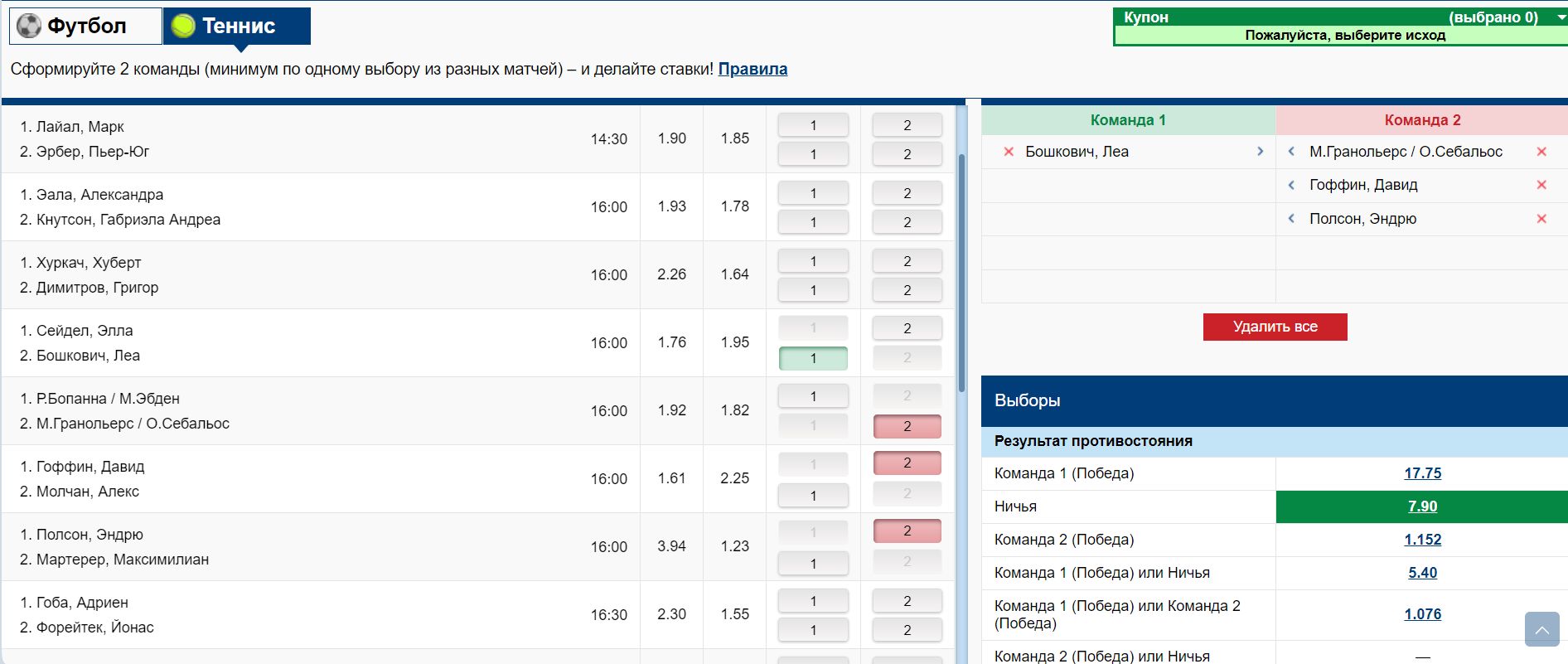This screenshot has height=664, width=1568.
Task: Add Эала, Александра to team 2
Action: (x=907, y=193)
